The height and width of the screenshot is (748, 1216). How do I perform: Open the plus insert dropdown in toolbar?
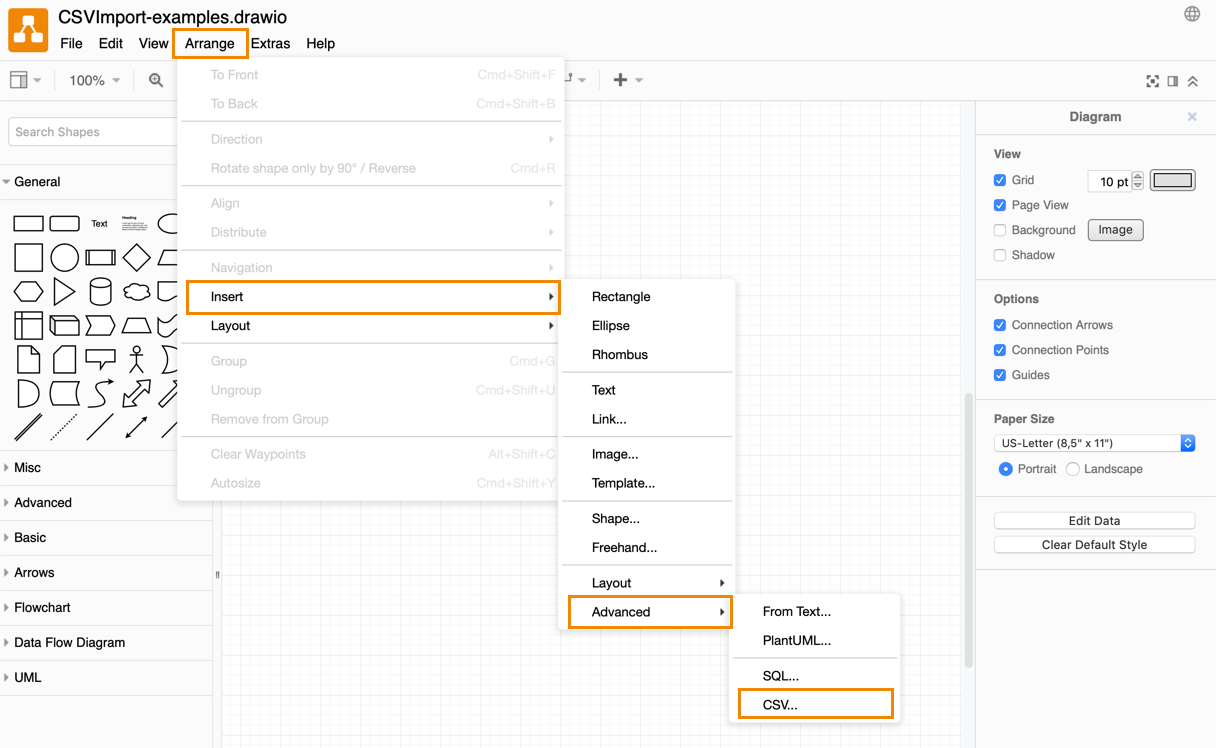tap(628, 80)
